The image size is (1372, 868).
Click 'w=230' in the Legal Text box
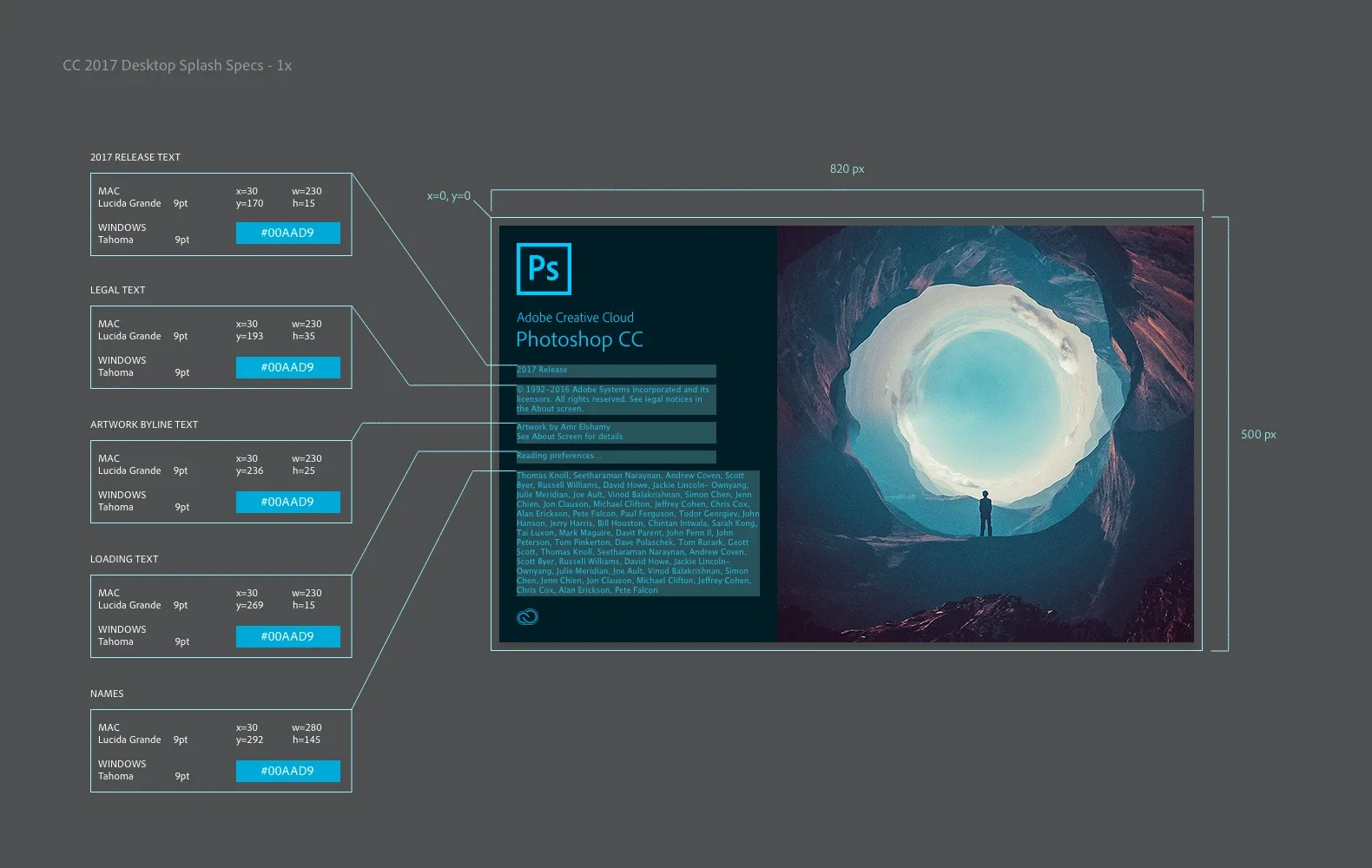[x=307, y=325]
